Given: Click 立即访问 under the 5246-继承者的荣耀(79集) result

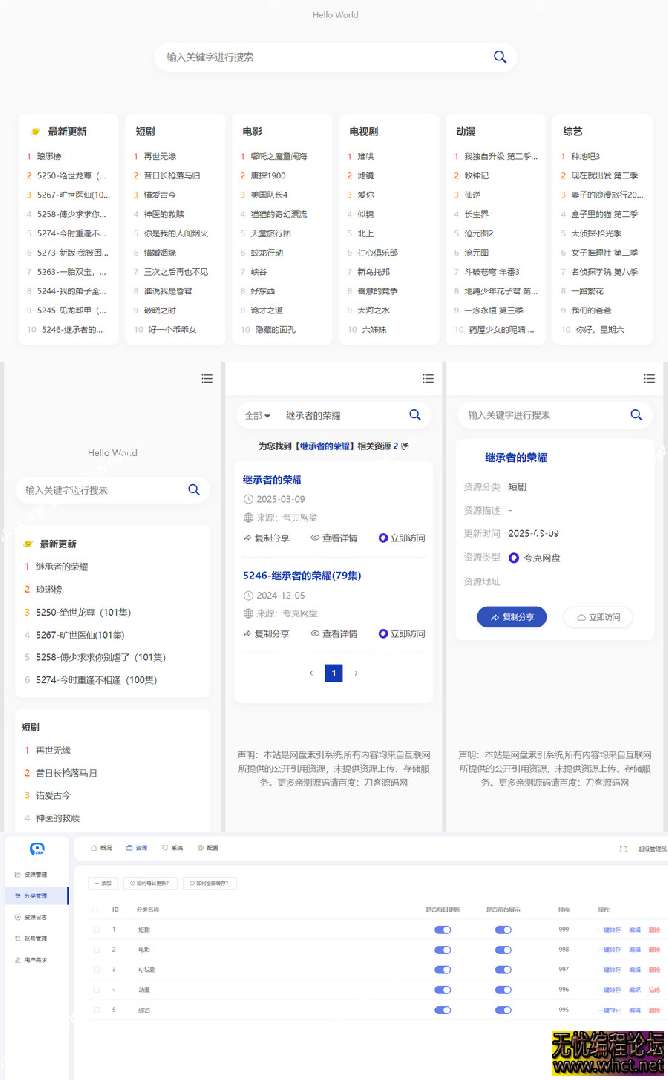Looking at the screenshot, I should pos(402,634).
